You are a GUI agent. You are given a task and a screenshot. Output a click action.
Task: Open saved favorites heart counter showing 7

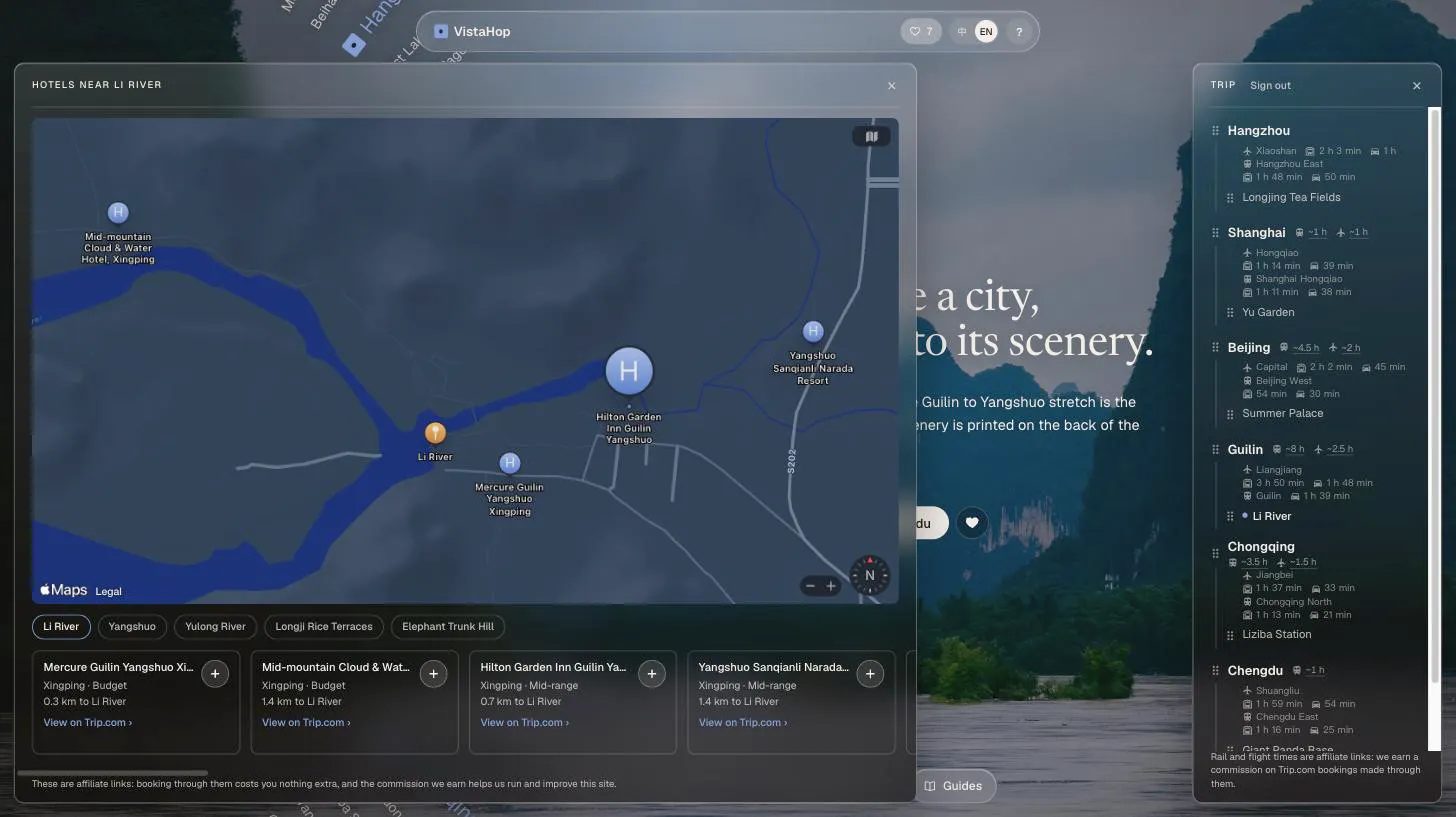point(921,31)
